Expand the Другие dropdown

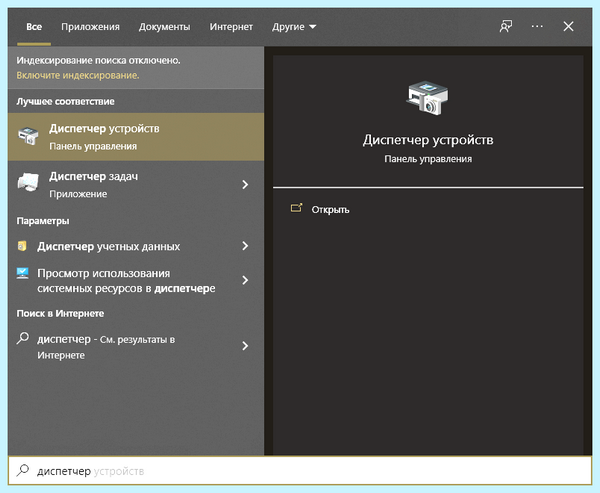coord(294,27)
